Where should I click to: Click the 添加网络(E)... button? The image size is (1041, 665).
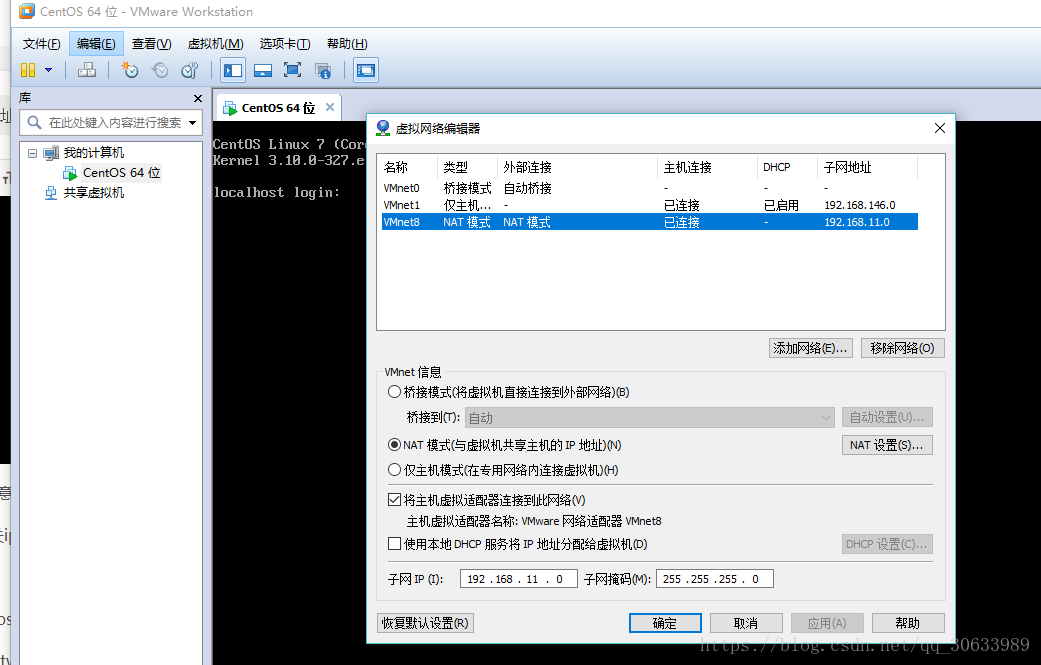point(811,348)
